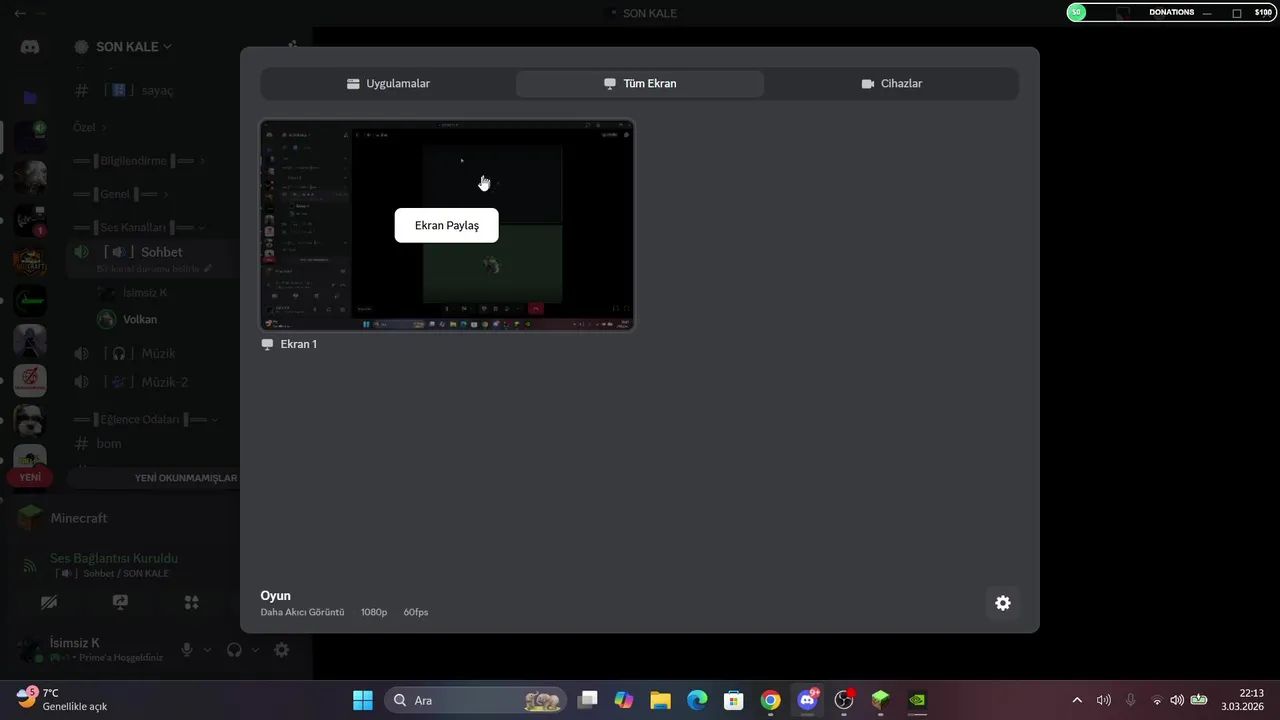Click İsimsiz K in Sohbet channel list
The height and width of the screenshot is (720, 1280).
pyautogui.click(x=145, y=293)
